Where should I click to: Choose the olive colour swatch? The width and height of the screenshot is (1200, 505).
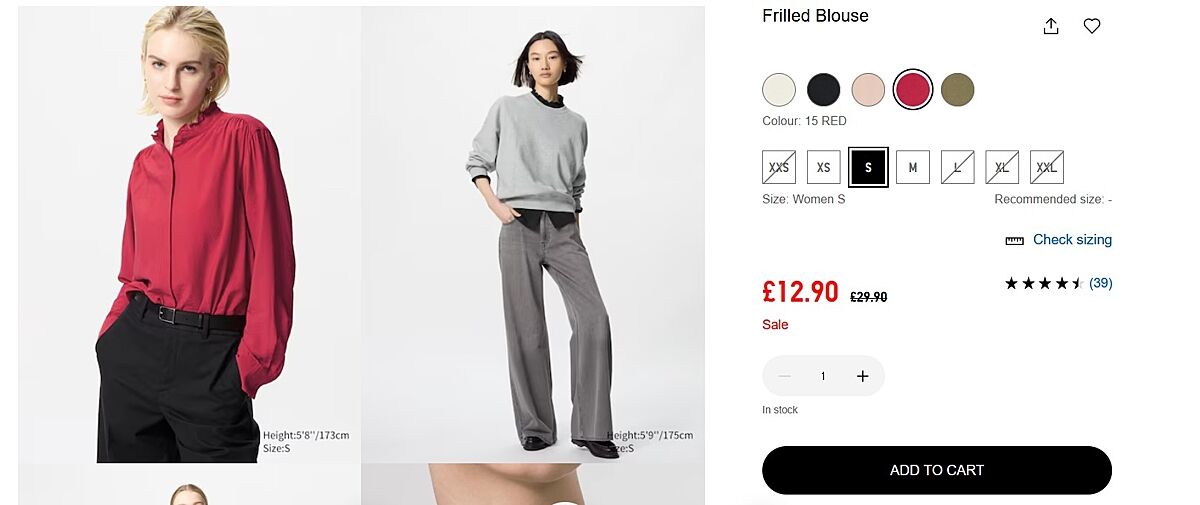pyautogui.click(x=957, y=90)
